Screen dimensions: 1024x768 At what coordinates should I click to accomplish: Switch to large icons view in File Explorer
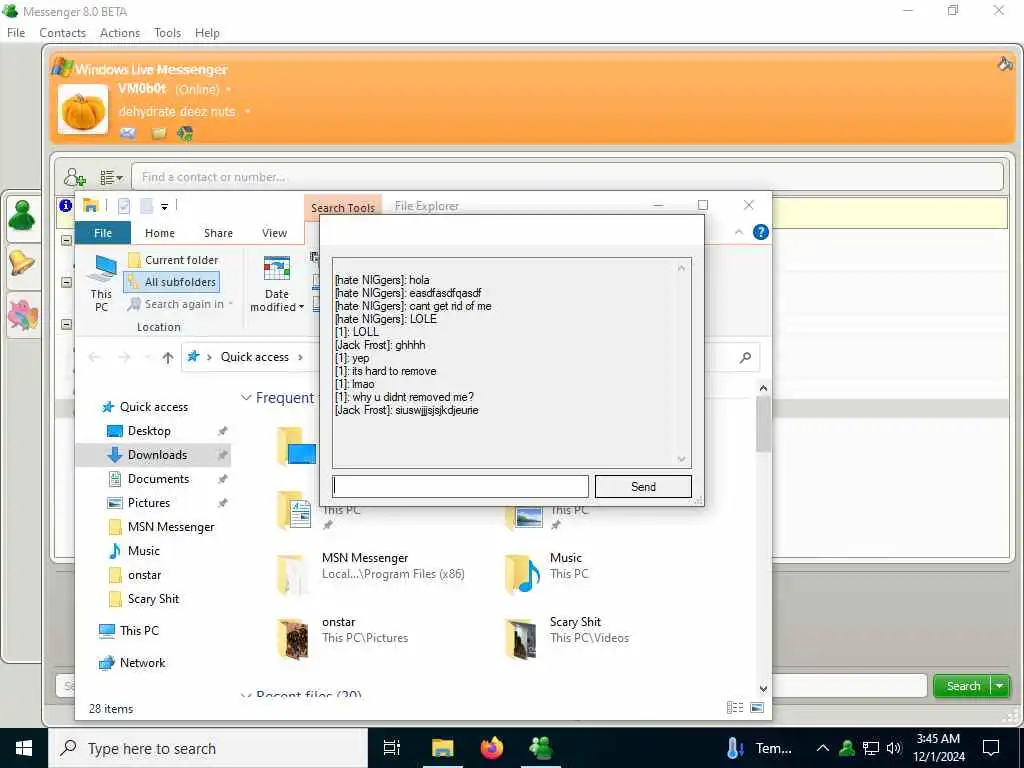click(757, 707)
